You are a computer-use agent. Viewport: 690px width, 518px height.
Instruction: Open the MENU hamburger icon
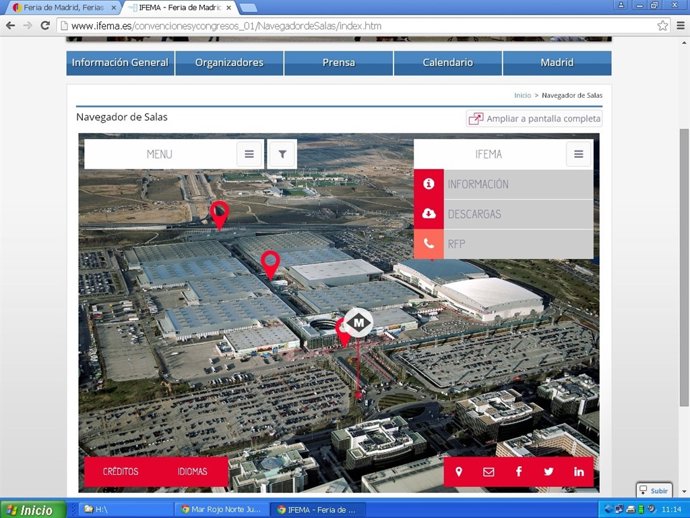click(x=249, y=154)
